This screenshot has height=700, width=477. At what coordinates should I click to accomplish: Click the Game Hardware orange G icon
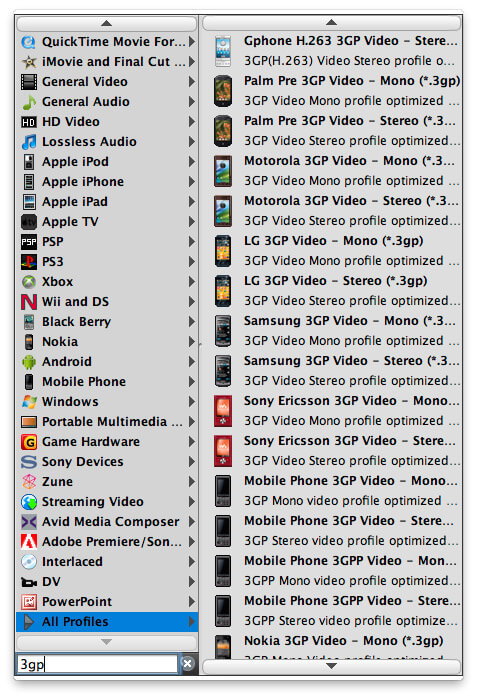[29, 442]
